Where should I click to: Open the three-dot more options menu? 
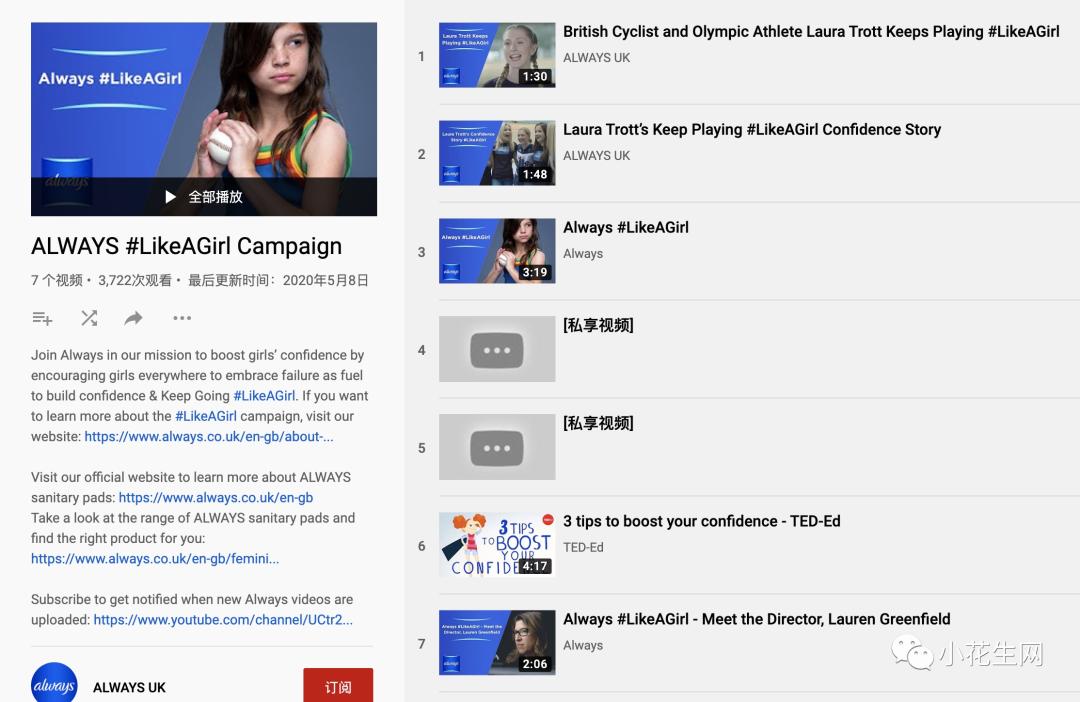pyautogui.click(x=182, y=318)
